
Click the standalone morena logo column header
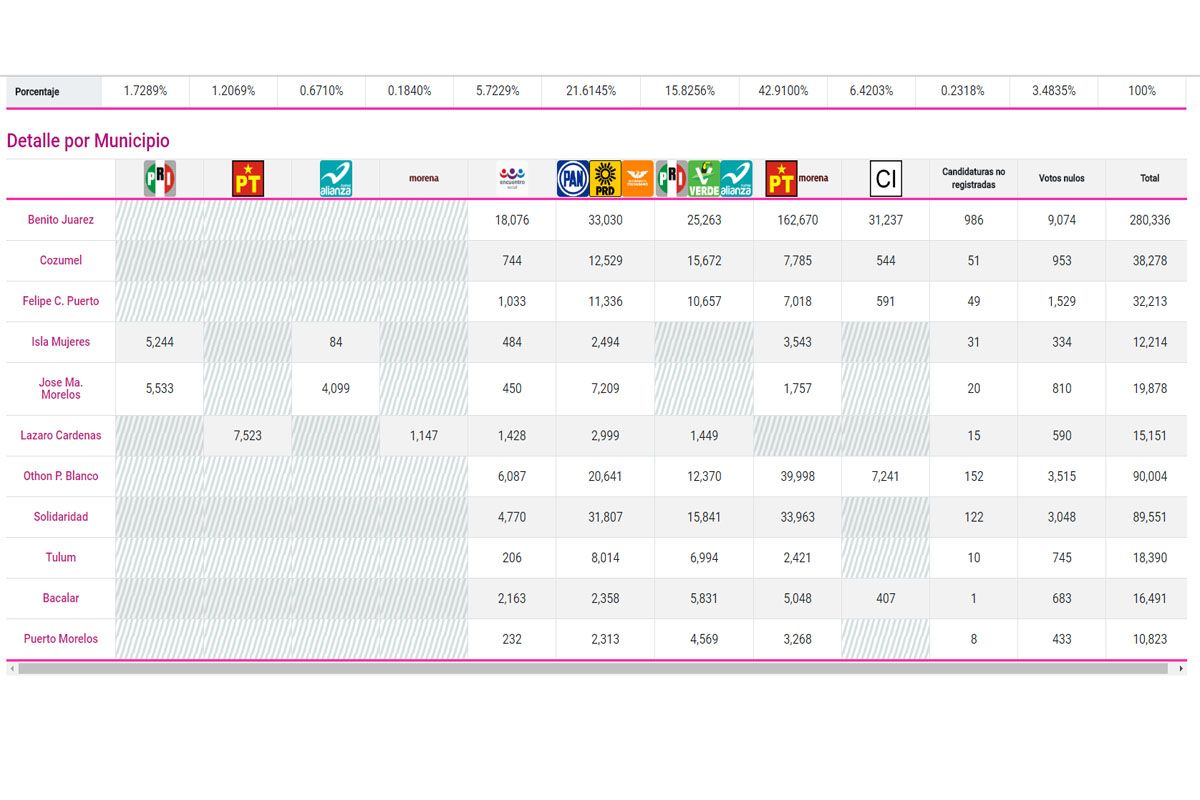423,178
